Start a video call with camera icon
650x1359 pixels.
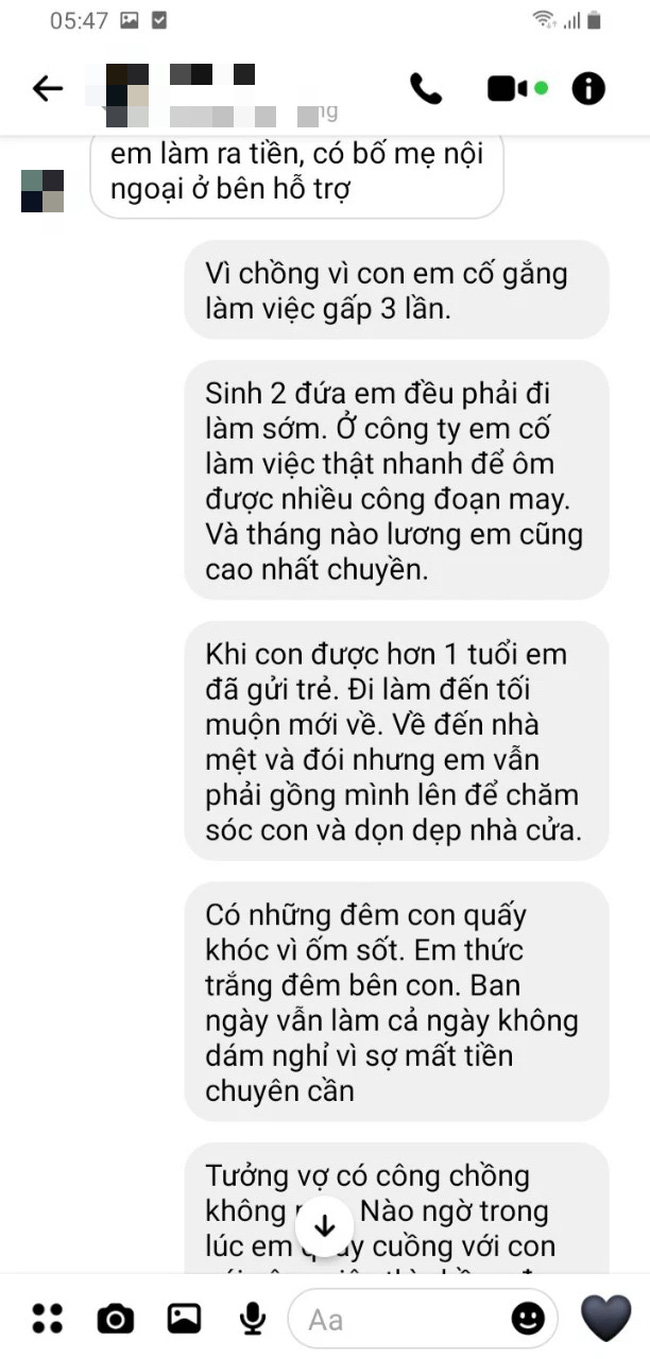516,88
